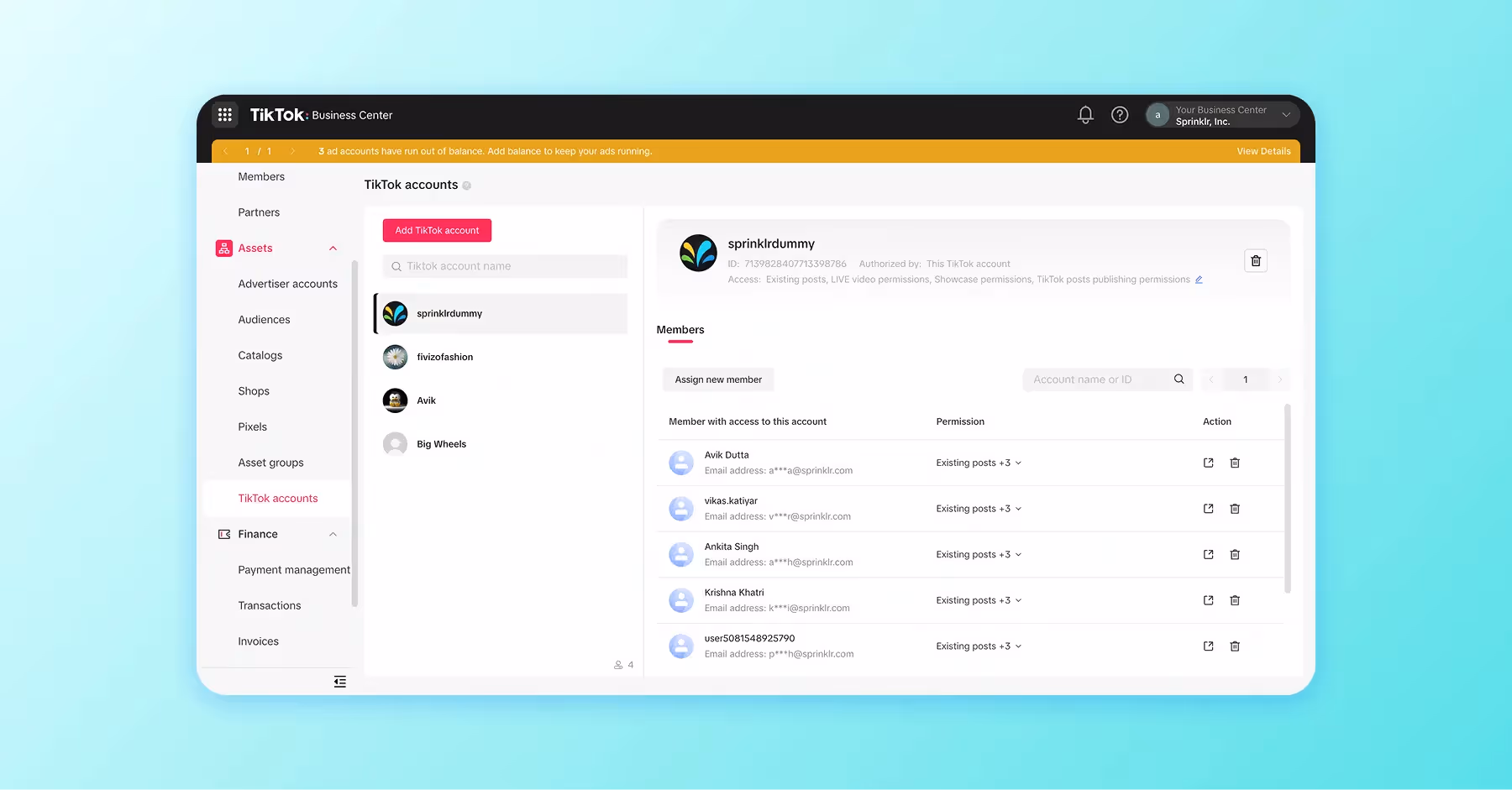Screen dimensions: 1512x790
Task: Focus Tiktok account name search field
Action: click(x=505, y=266)
